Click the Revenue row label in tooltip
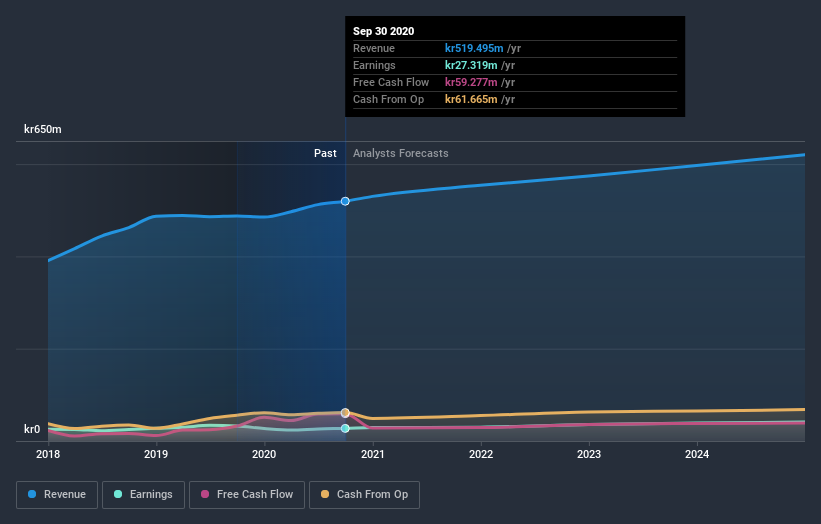This screenshot has height=524, width=821. coord(374,48)
